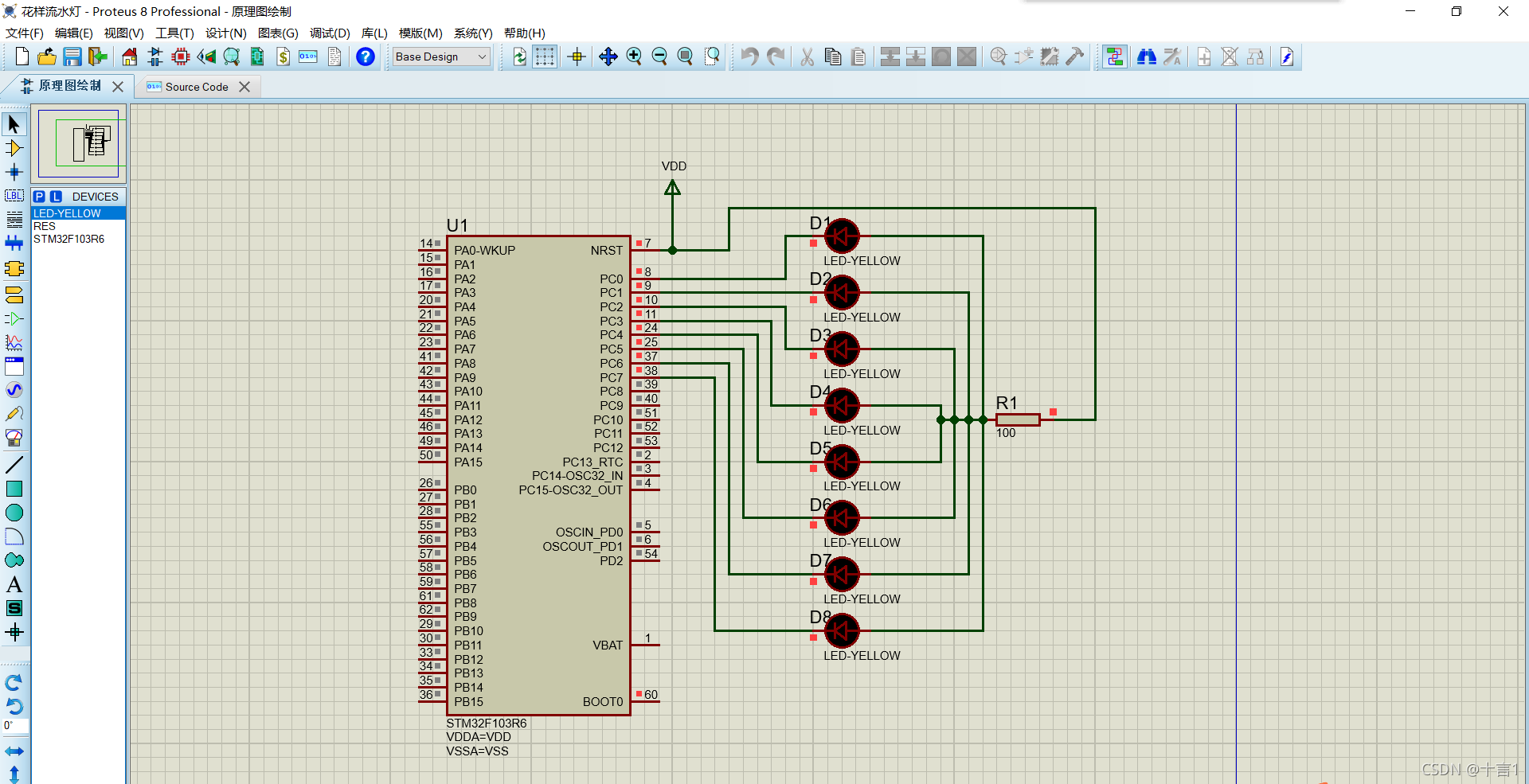
Task: Click the Redraw display icon
Action: tap(519, 57)
